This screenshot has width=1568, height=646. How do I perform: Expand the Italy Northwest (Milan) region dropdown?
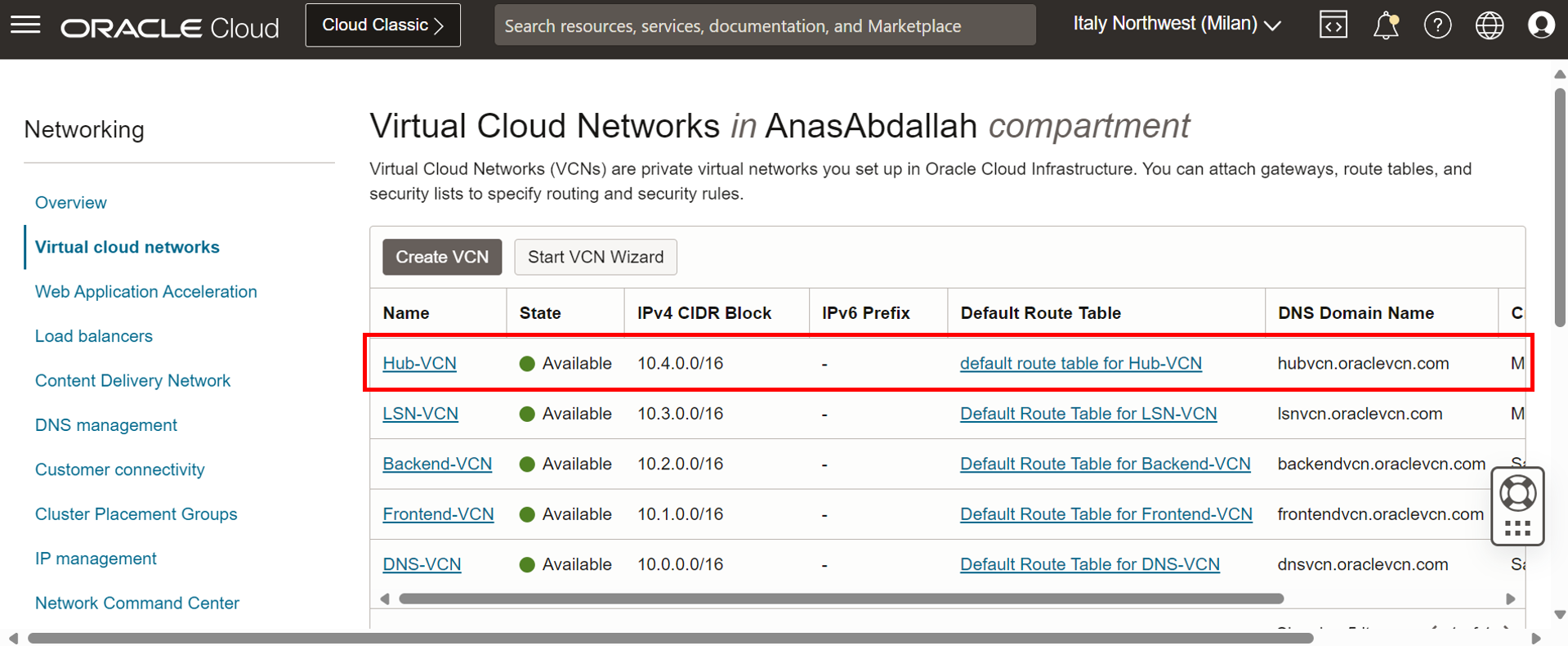click(1177, 25)
